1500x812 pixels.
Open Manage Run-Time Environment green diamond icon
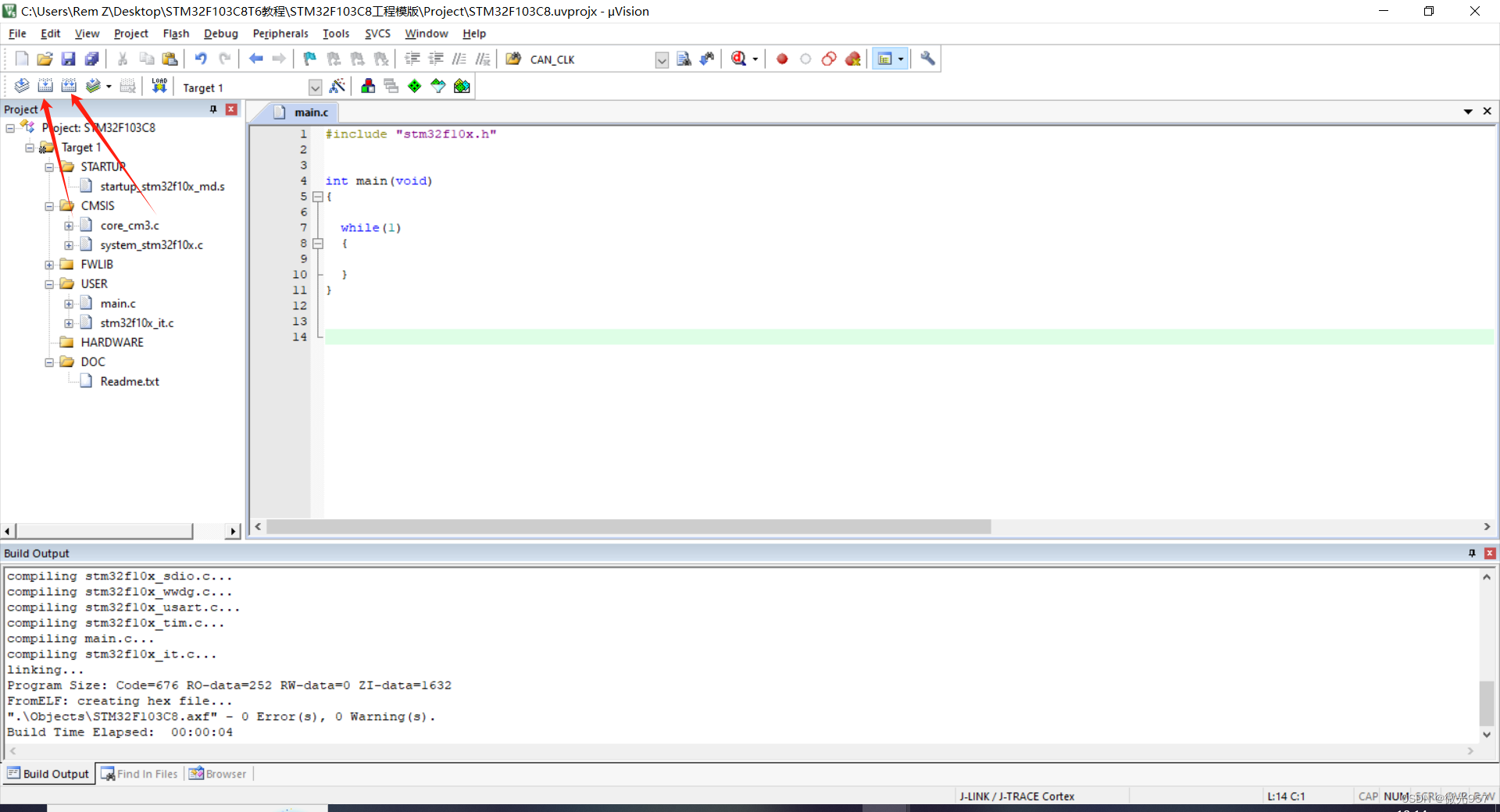point(415,86)
